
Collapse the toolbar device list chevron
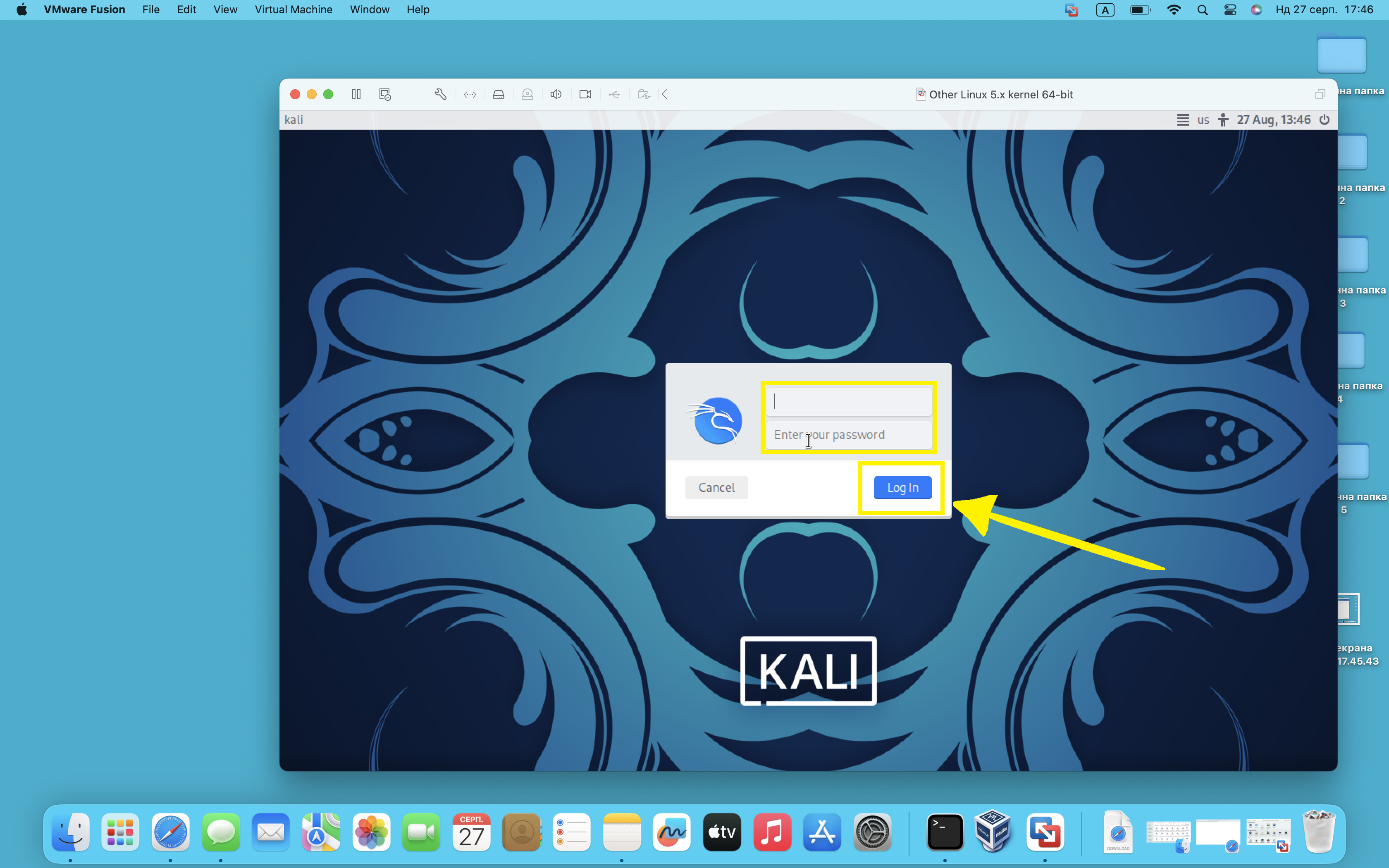click(665, 94)
